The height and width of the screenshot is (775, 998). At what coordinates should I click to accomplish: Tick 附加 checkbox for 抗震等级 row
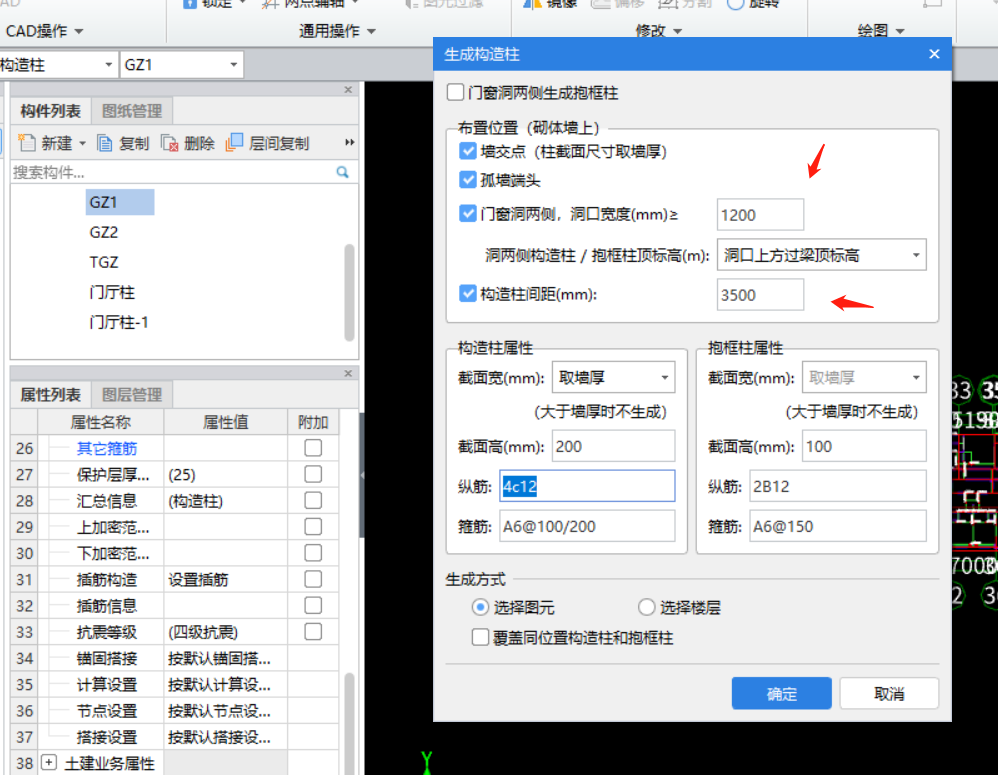point(313,632)
